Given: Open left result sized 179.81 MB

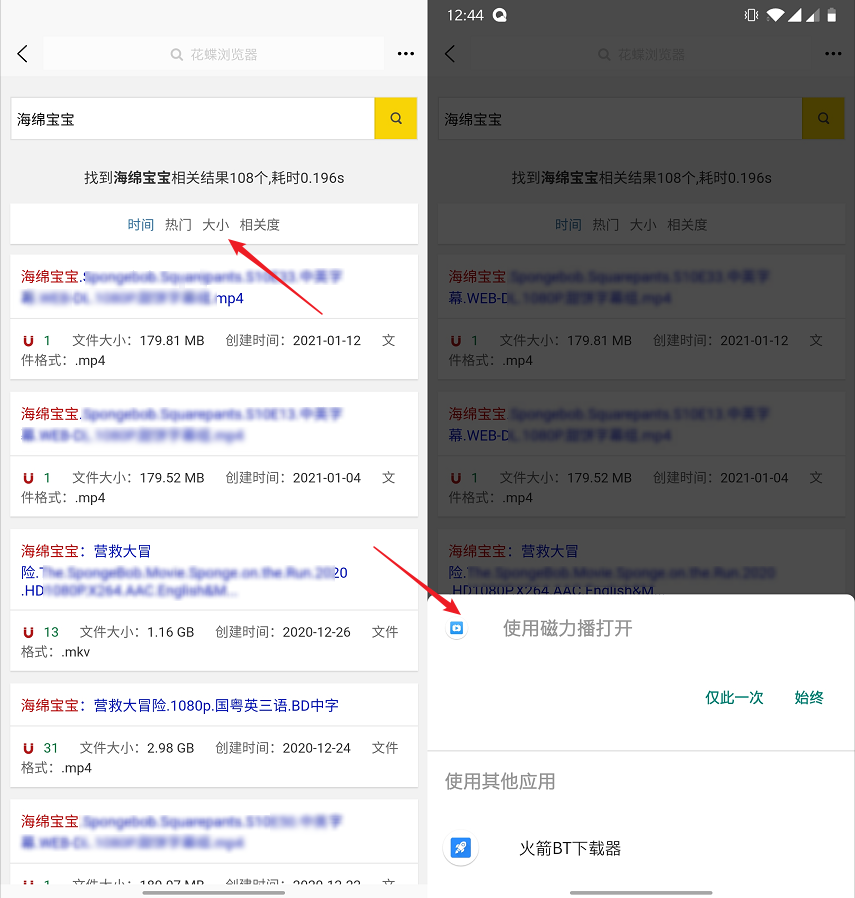Looking at the screenshot, I should 182,287.
